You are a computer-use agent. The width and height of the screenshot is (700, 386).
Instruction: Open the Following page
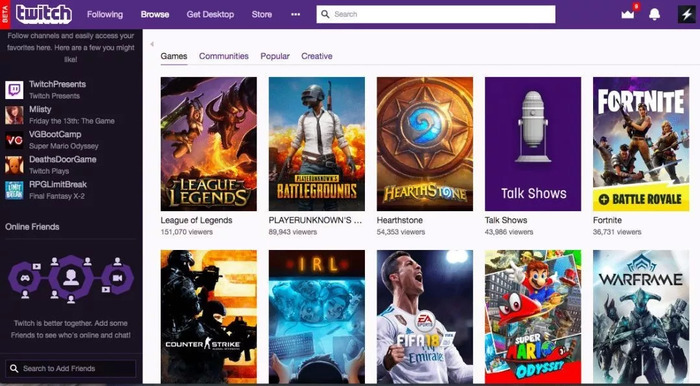[x=105, y=14]
